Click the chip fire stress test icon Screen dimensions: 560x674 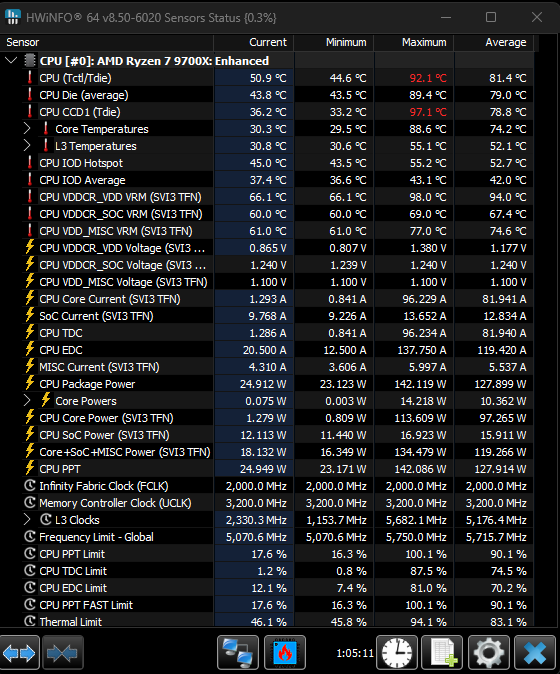coord(285,653)
